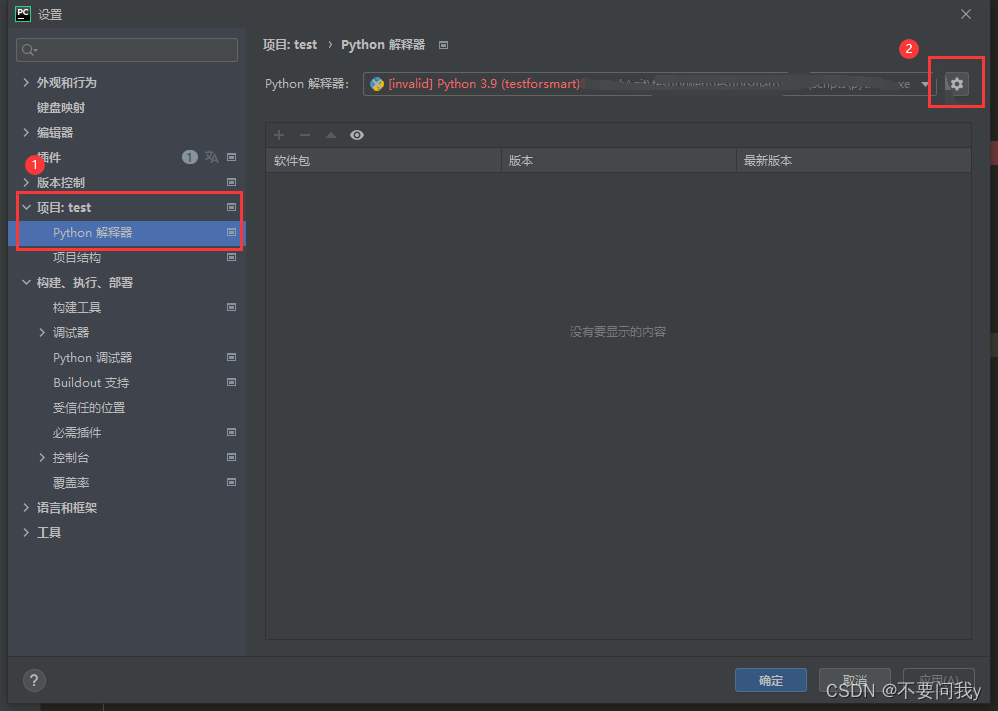This screenshot has width=998, height=711.
Task: Click project-level icon in 构建工具 row
Action: pos(232,307)
